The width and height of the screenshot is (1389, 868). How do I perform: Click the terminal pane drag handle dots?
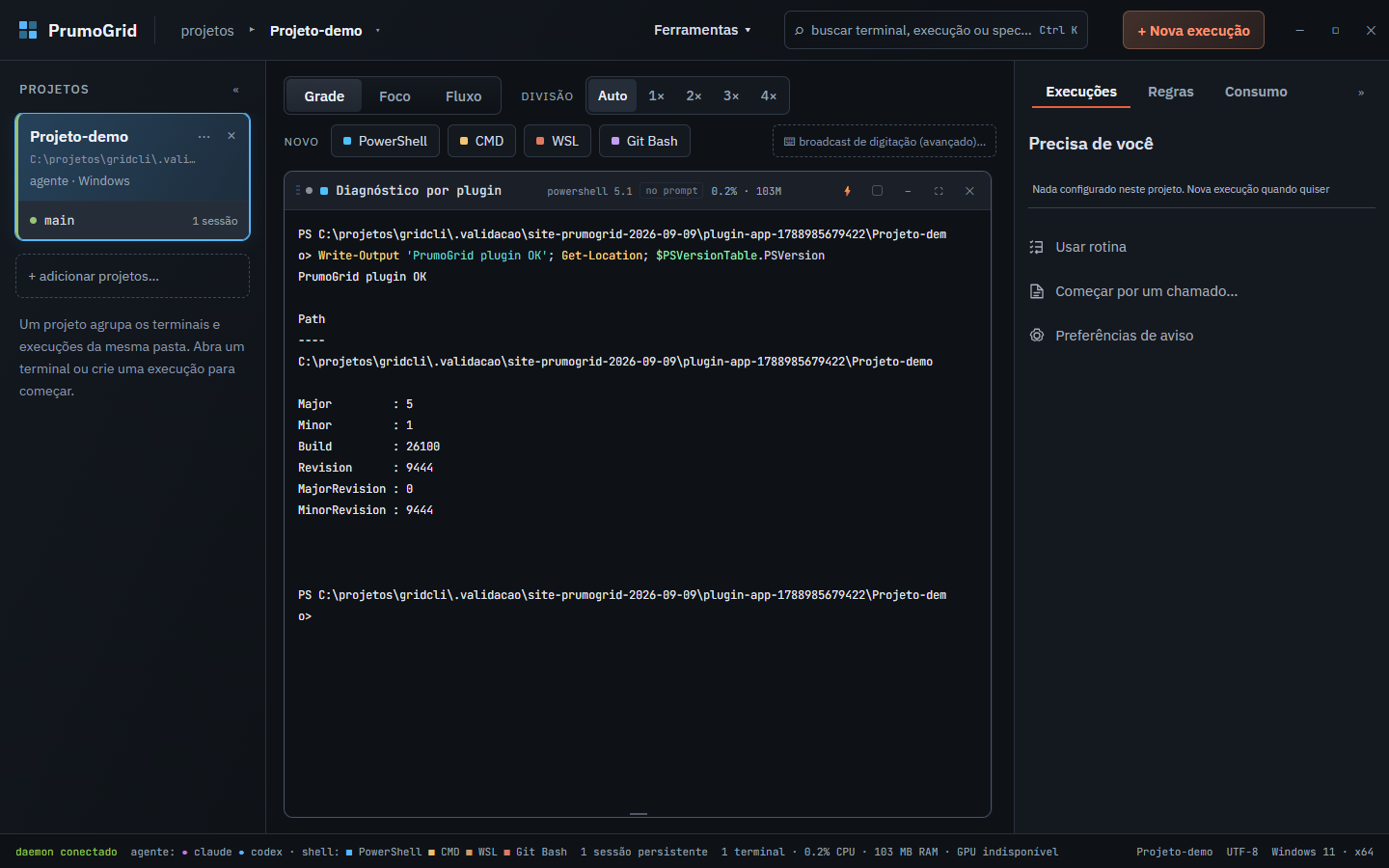click(x=297, y=190)
